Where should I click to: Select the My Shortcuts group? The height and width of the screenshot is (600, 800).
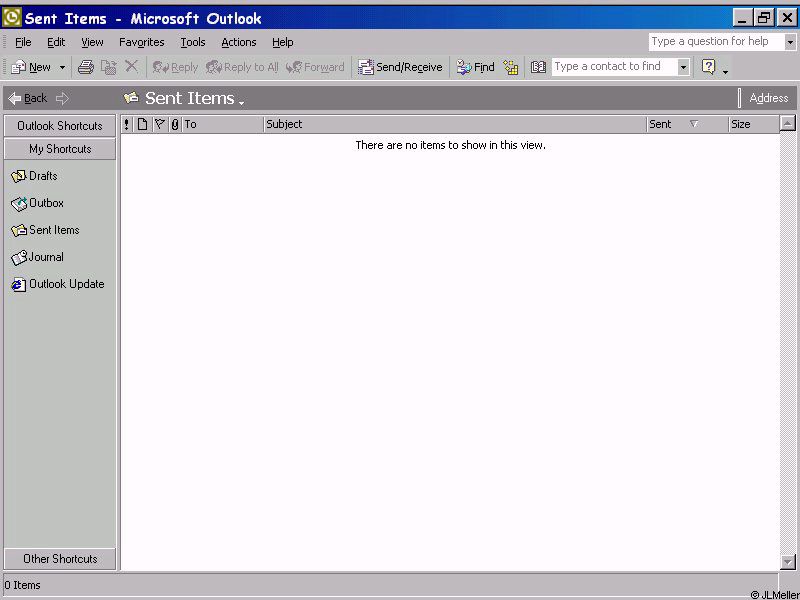tap(60, 149)
